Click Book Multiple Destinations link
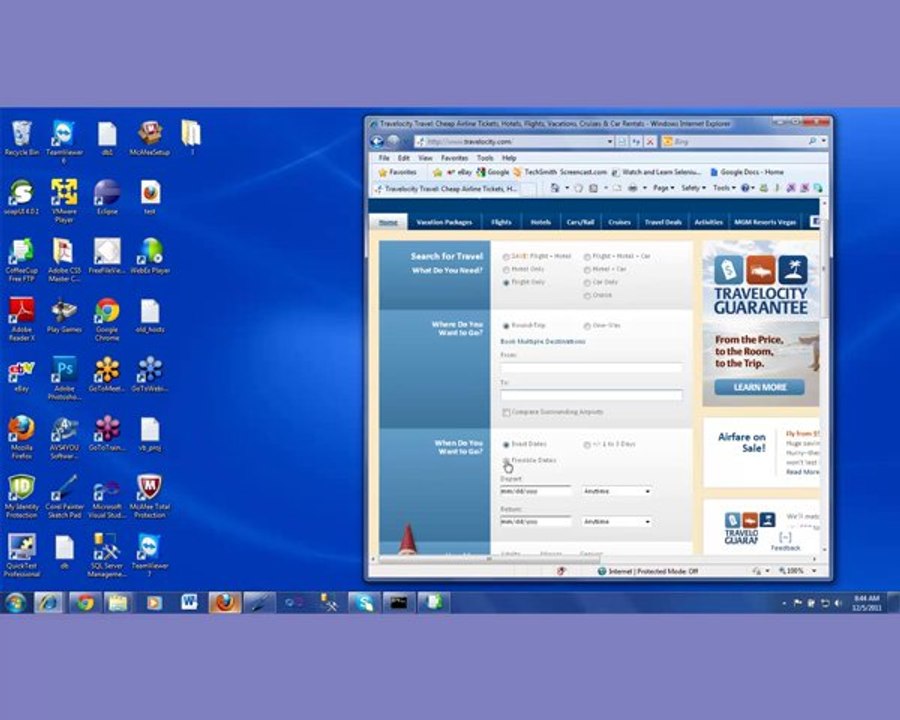 pyautogui.click(x=542, y=342)
